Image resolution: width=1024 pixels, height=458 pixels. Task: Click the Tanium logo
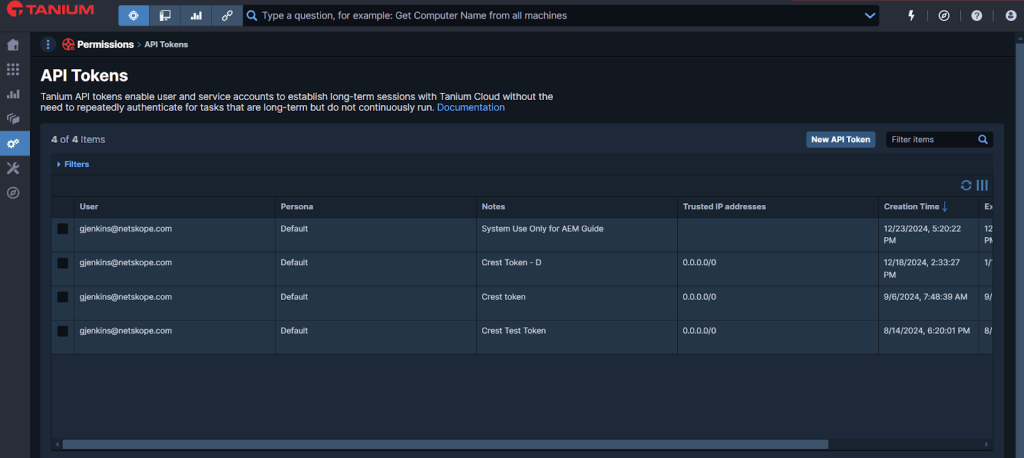[50, 10]
